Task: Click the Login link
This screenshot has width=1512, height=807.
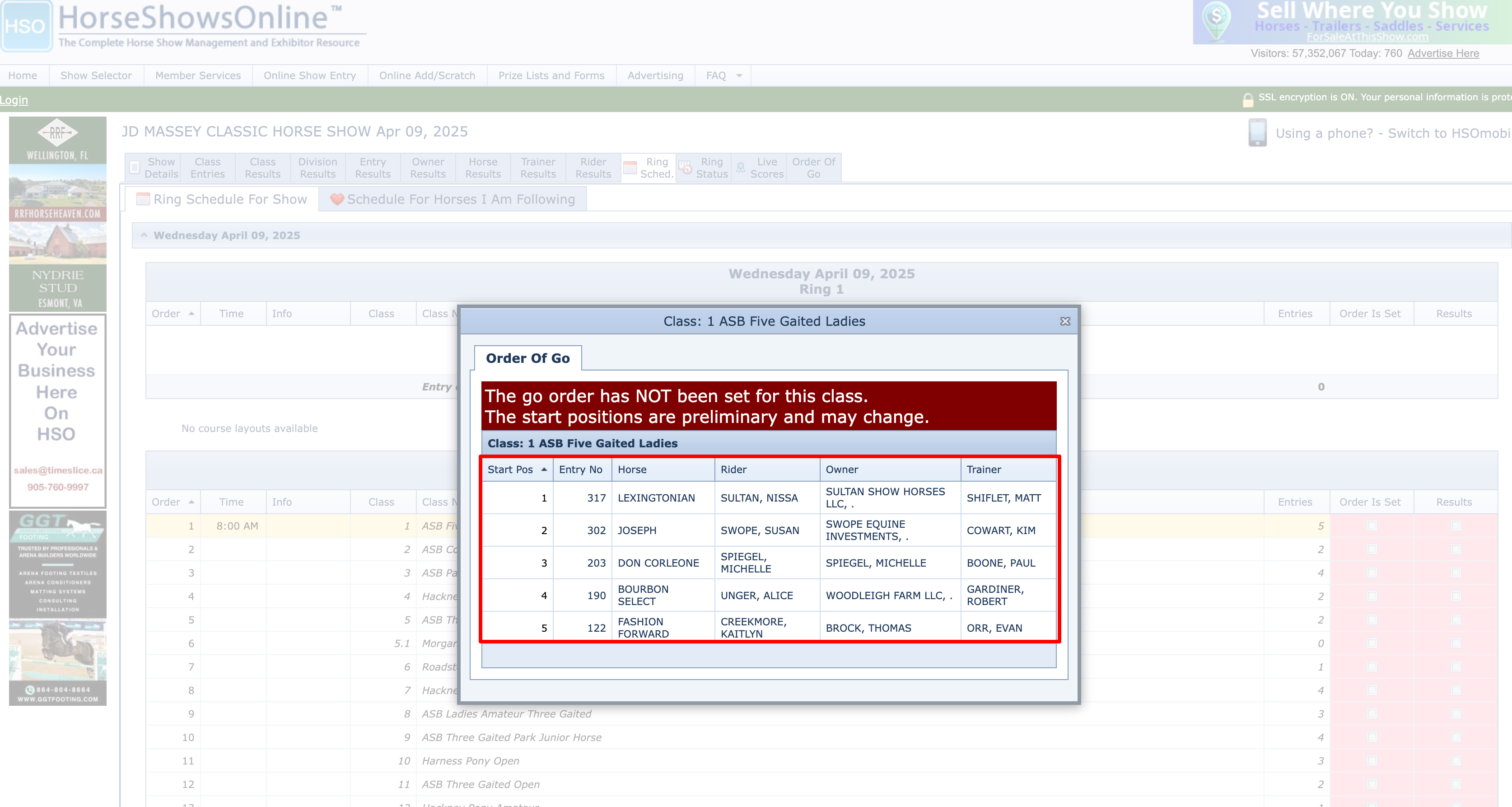Action: 14,100
